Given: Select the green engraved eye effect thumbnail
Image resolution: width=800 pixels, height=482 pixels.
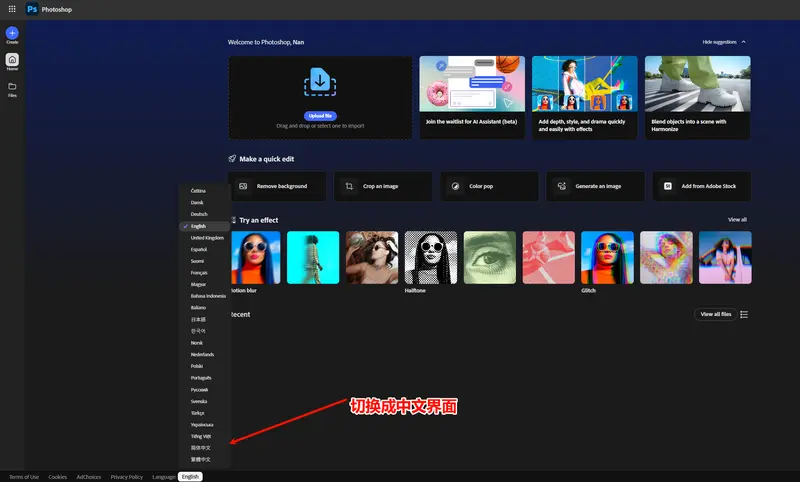Looking at the screenshot, I should point(490,258).
